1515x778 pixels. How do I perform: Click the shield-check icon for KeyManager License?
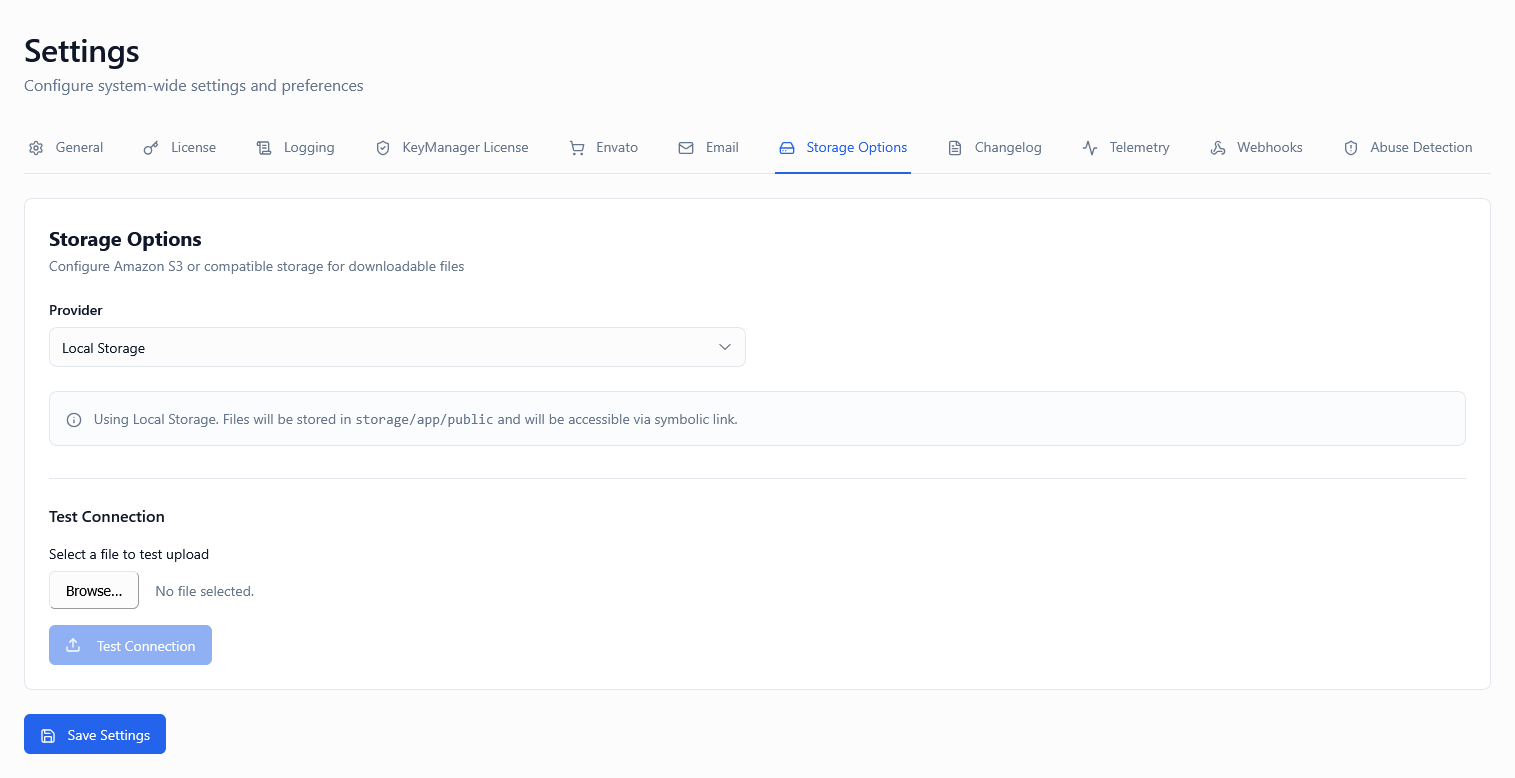click(383, 148)
